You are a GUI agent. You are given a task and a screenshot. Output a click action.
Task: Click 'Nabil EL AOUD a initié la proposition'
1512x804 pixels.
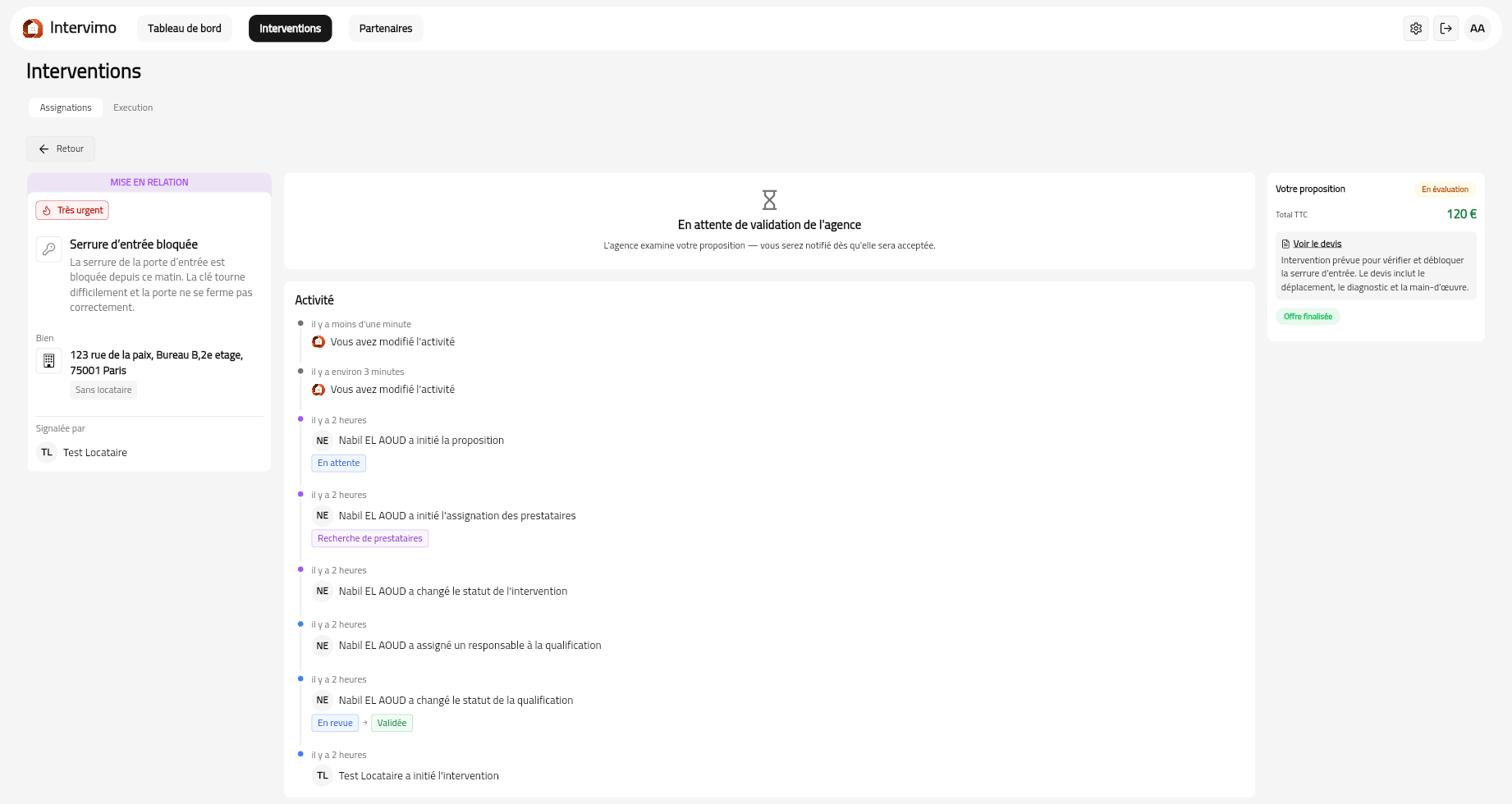click(x=421, y=441)
